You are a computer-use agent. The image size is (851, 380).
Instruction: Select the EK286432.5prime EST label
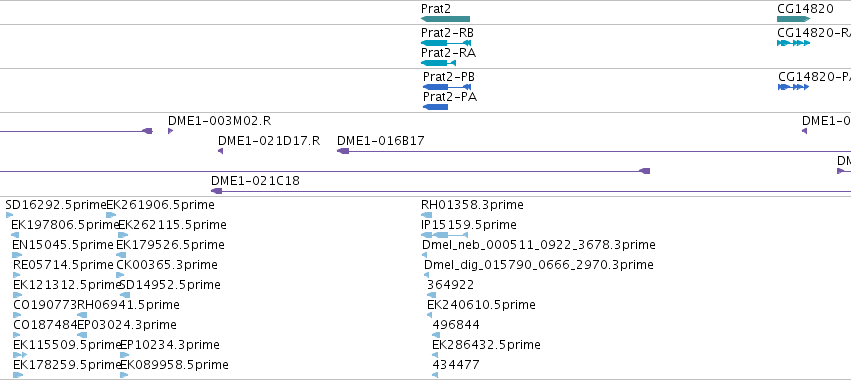[x=486, y=345]
